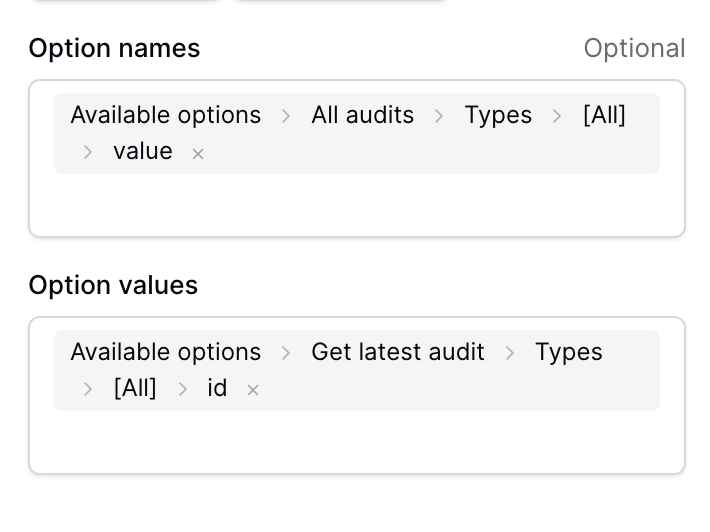Remove the value token from Option names
This screenshot has height=532, width=710.
[198, 154]
